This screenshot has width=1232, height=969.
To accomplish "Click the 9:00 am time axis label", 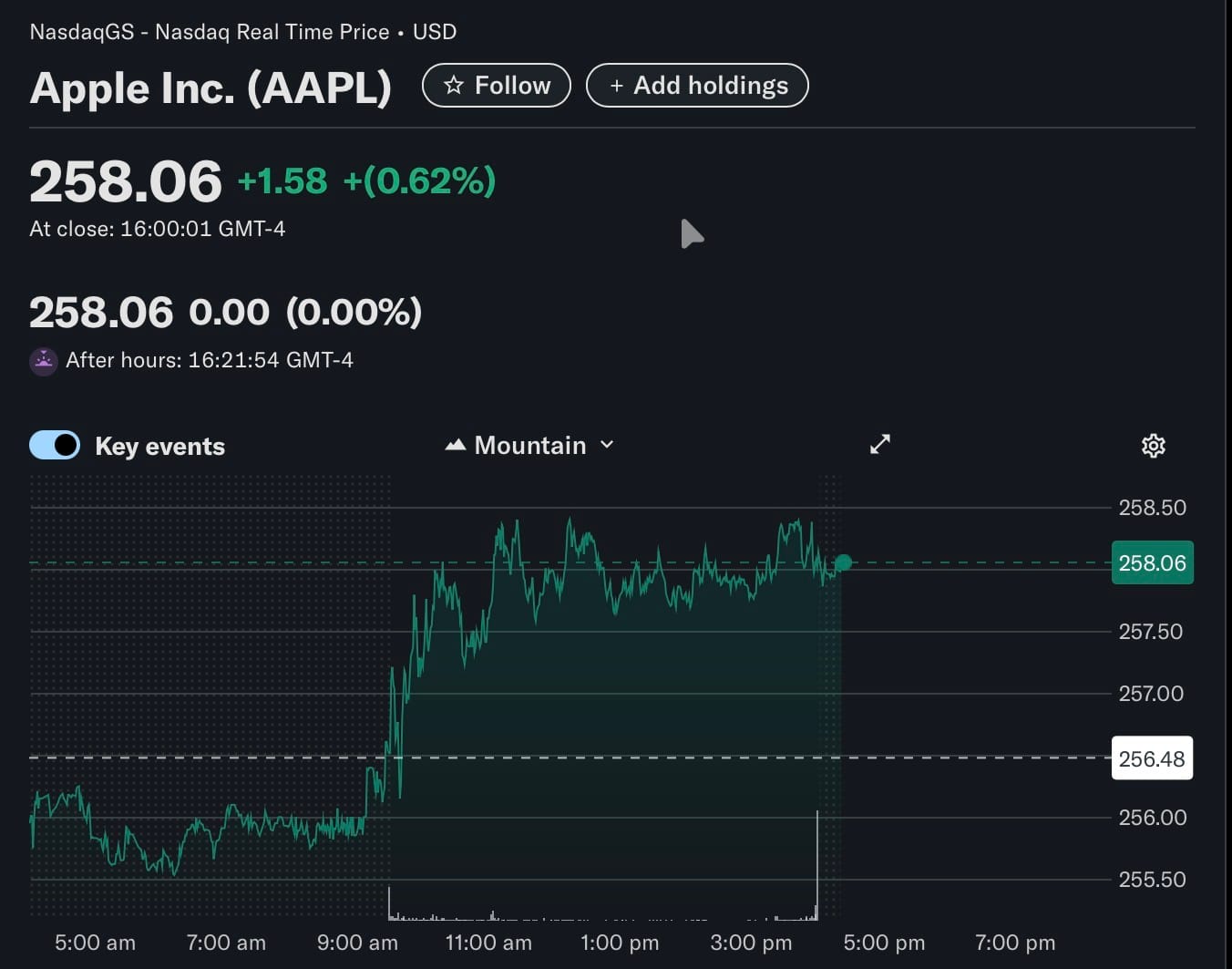I will pos(357,943).
